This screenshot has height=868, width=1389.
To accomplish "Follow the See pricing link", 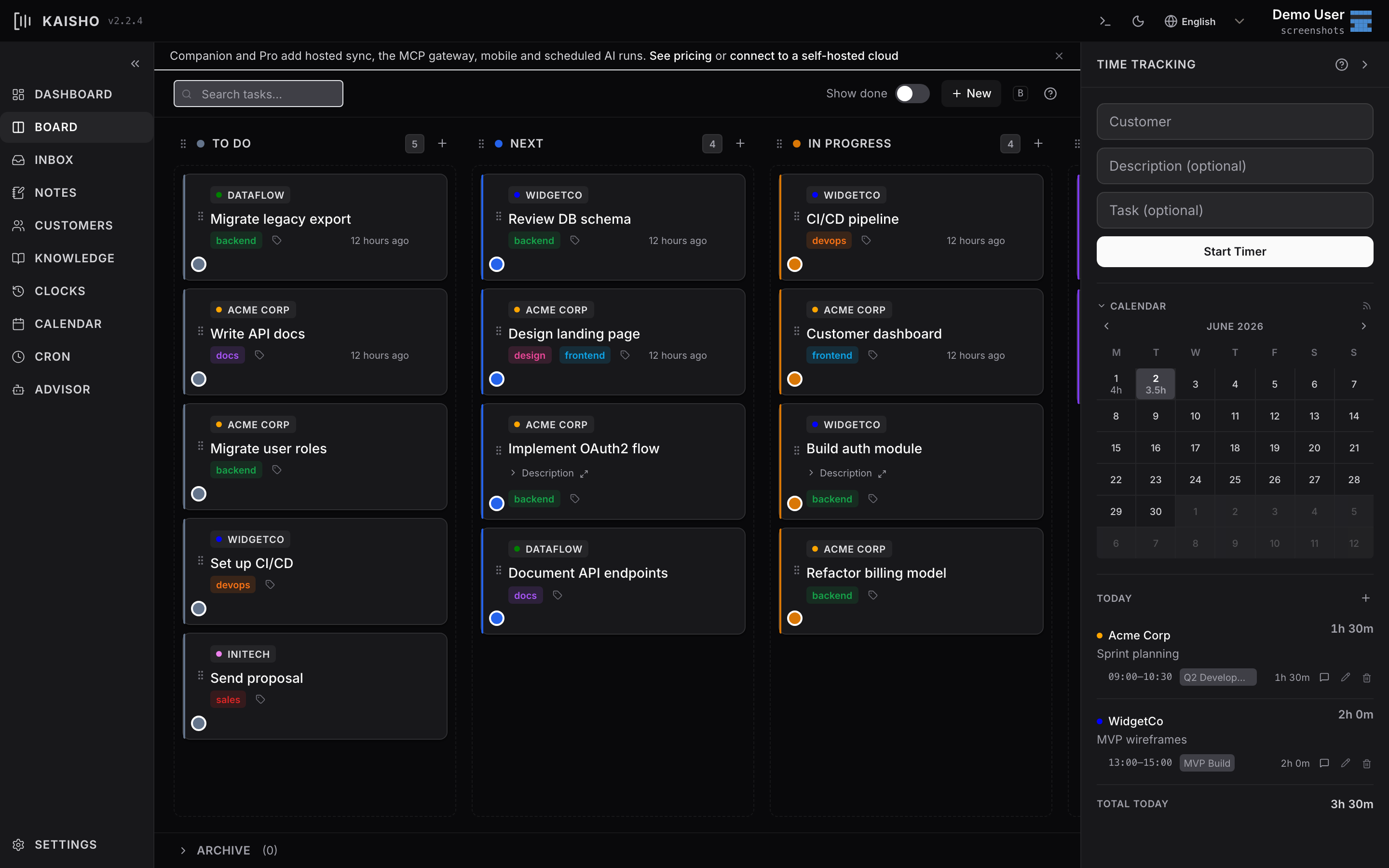I will [x=680, y=55].
